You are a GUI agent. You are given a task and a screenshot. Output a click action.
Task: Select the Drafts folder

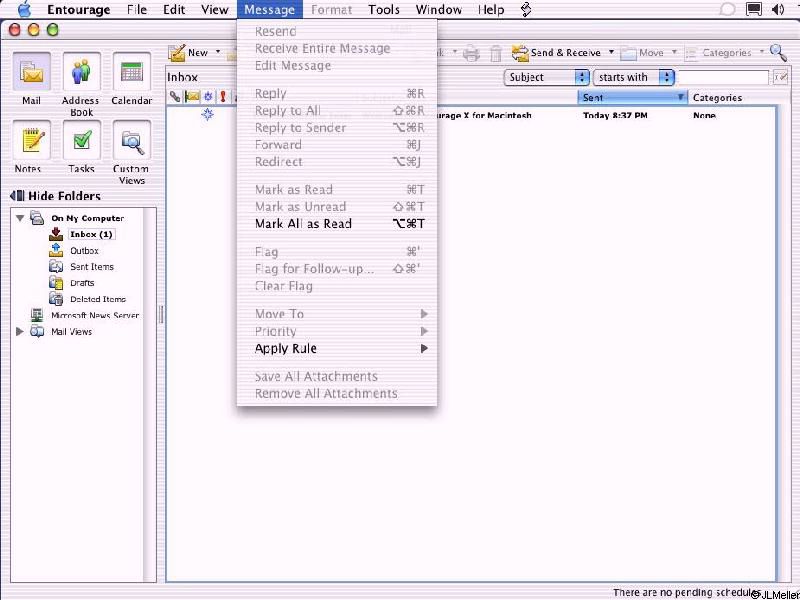[82, 283]
